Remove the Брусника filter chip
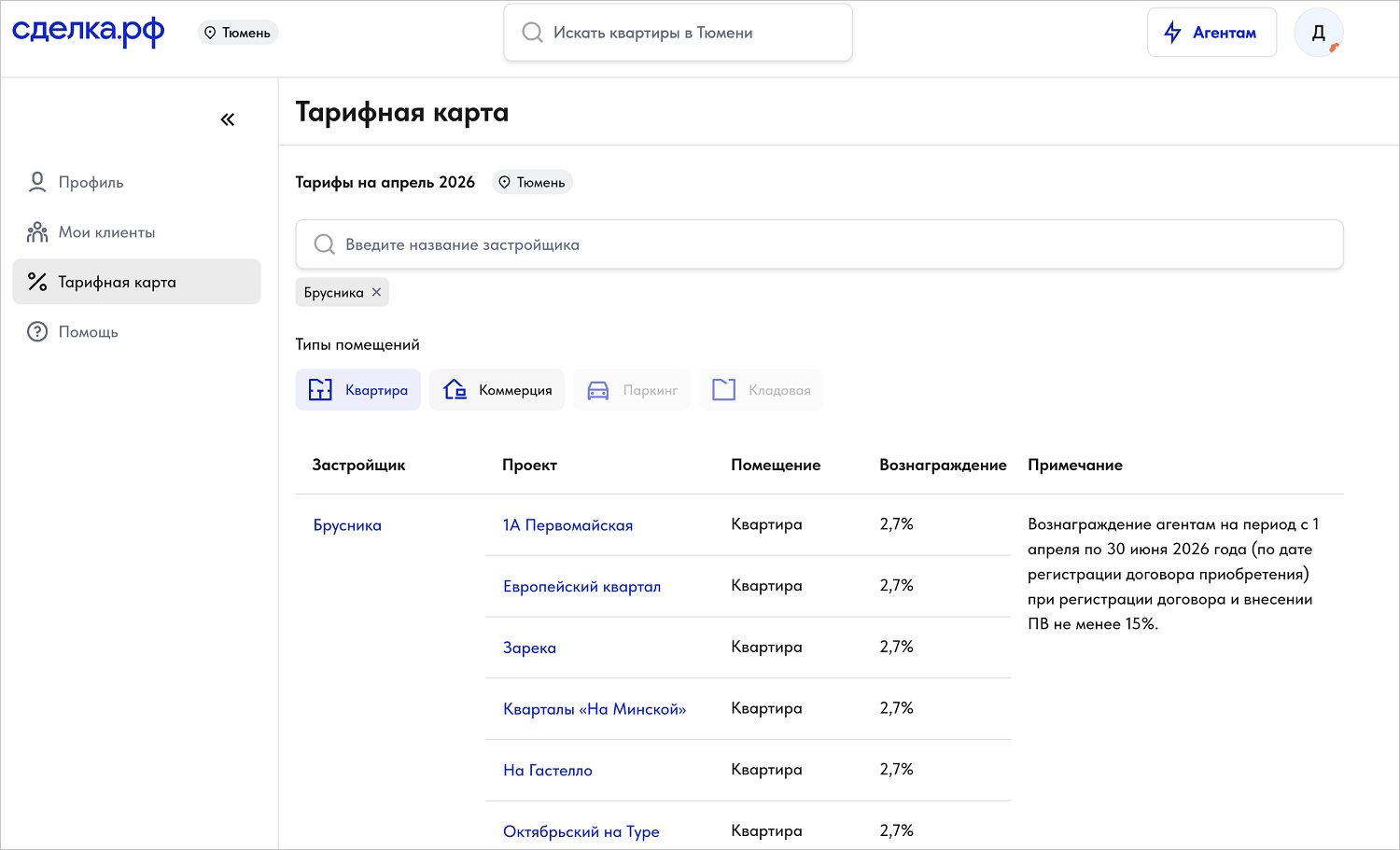The height and width of the screenshot is (850, 1400). click(x=376, y=292)
